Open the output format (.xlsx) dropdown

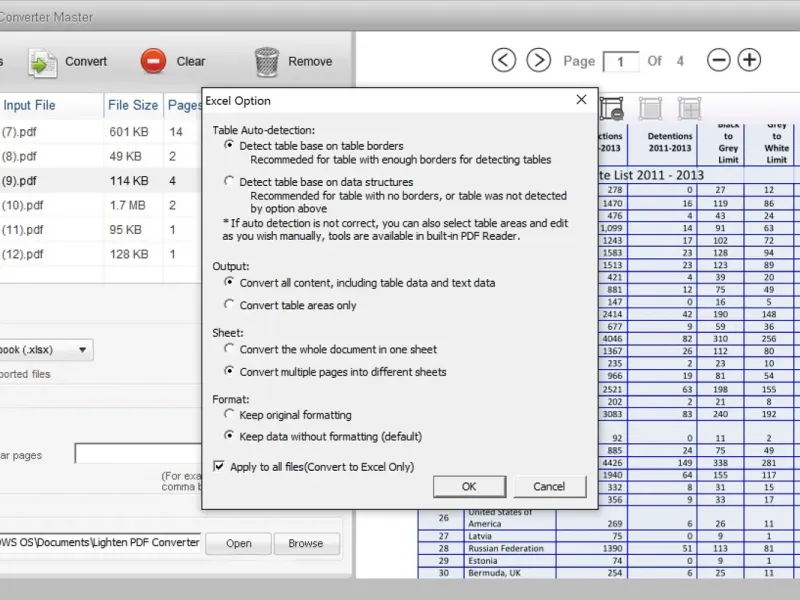click(x=82, y=350)
